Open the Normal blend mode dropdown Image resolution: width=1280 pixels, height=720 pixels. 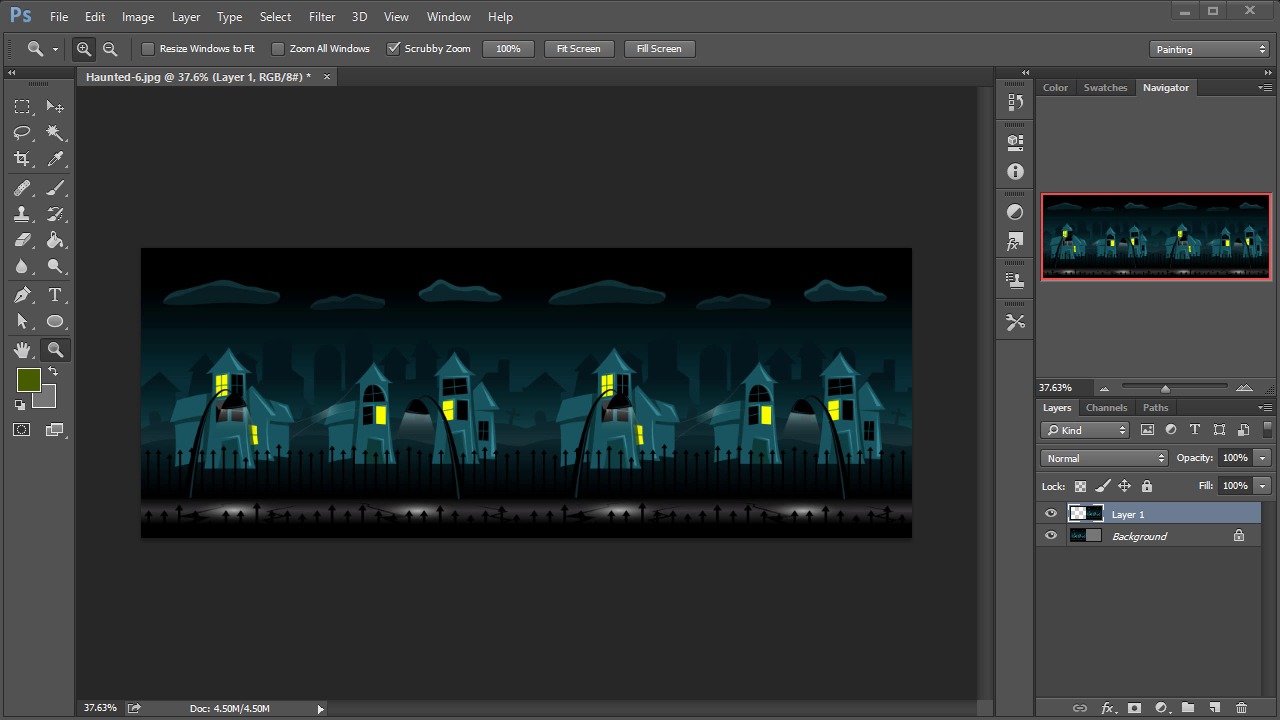coord(1104,458)
